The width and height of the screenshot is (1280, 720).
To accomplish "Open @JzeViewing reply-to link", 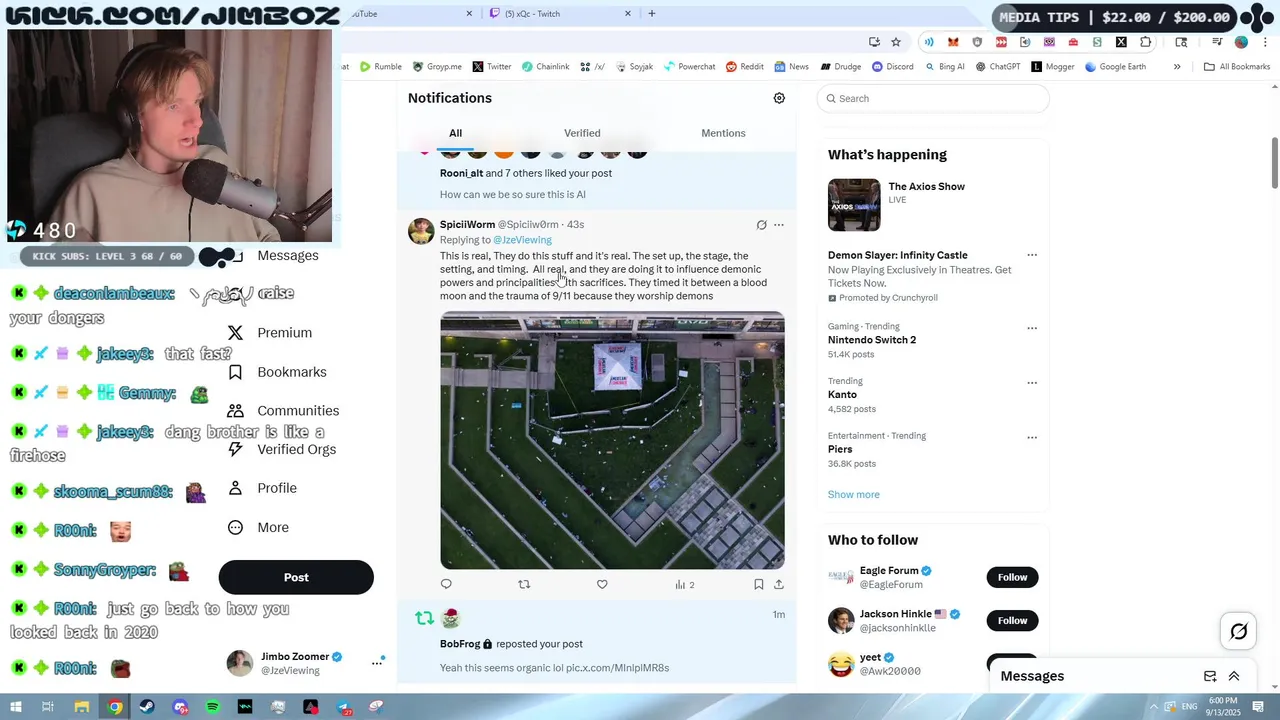I will pos(522,240).
